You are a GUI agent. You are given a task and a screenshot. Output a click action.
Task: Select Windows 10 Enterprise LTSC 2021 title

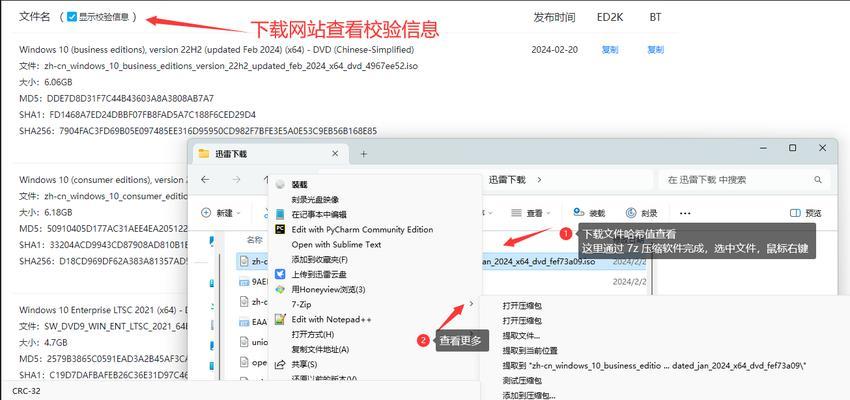coord(103,310)
